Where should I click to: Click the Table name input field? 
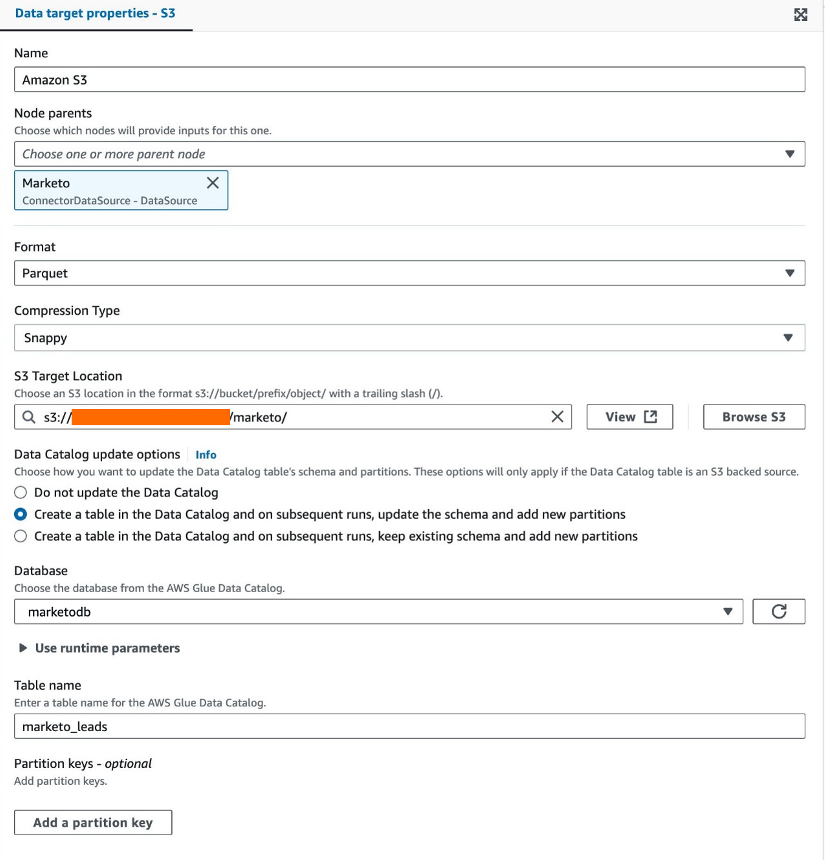(409, 726)
